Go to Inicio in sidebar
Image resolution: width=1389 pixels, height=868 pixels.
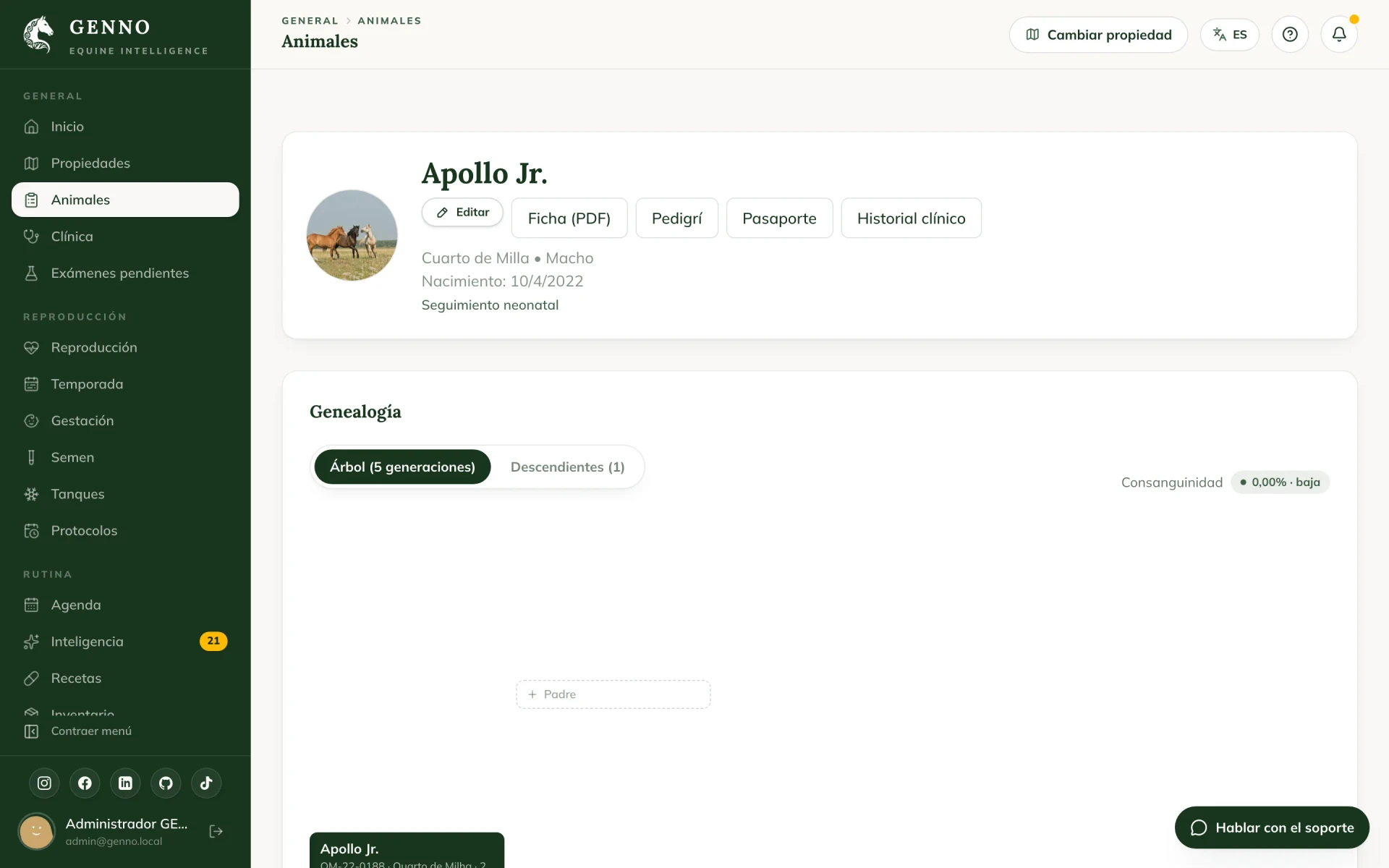coord(125,127)
